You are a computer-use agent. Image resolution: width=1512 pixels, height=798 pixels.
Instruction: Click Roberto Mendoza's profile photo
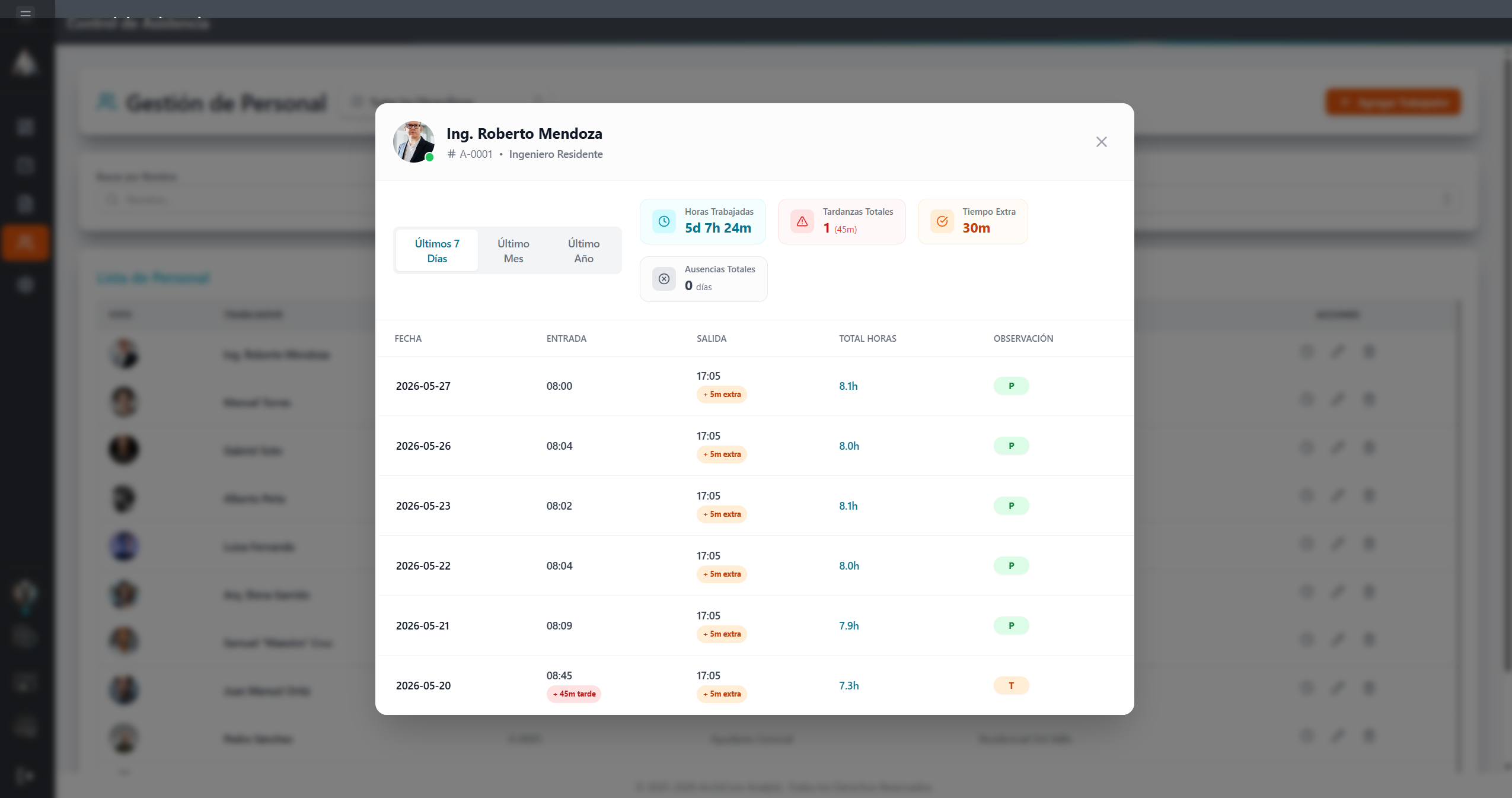pos(413,142)
